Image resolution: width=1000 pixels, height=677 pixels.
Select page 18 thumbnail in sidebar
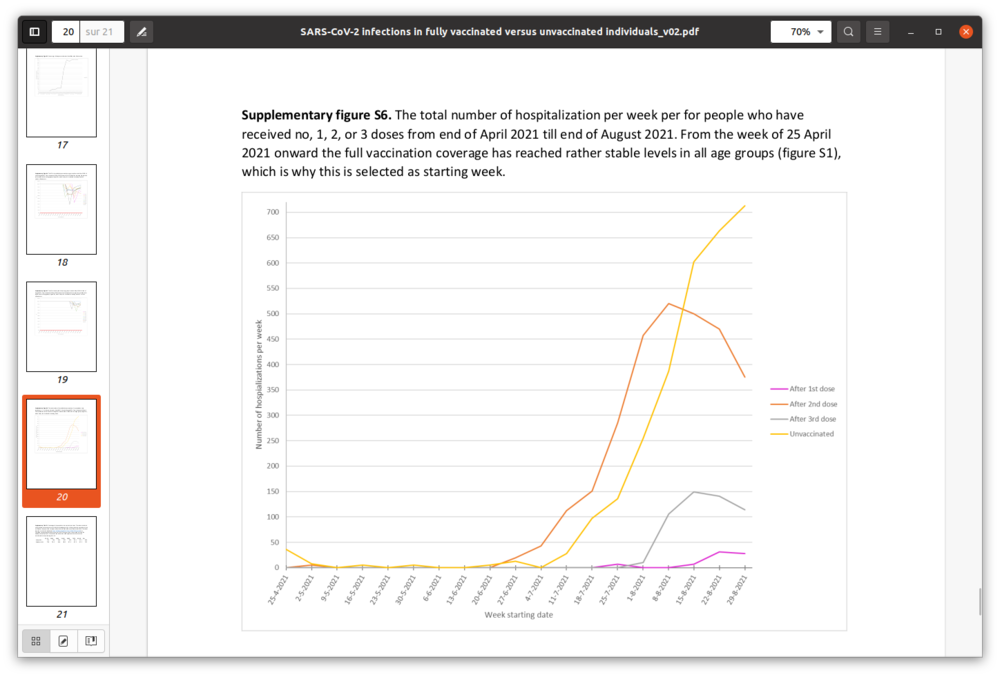(x=61, y=209)
